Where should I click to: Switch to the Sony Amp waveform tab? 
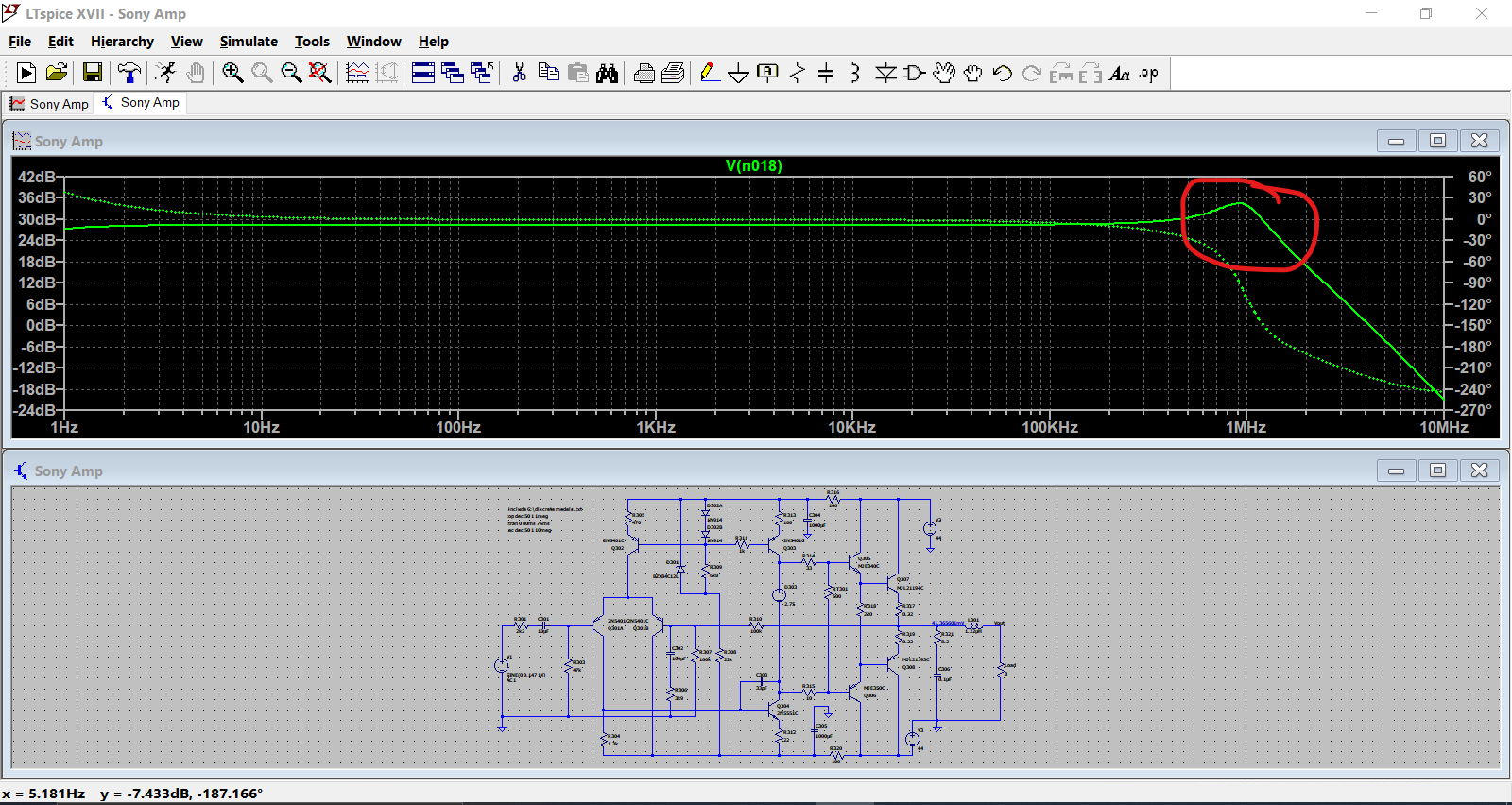click(48, 104)
